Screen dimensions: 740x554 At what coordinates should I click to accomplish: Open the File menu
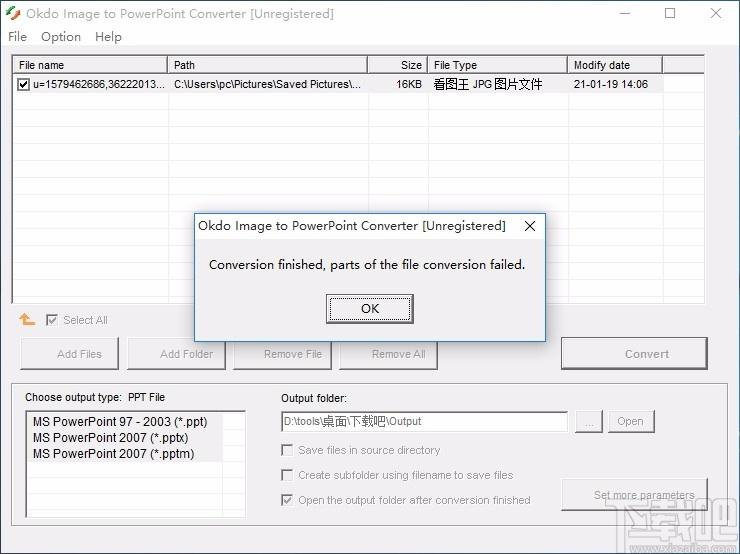coord(17,37)
